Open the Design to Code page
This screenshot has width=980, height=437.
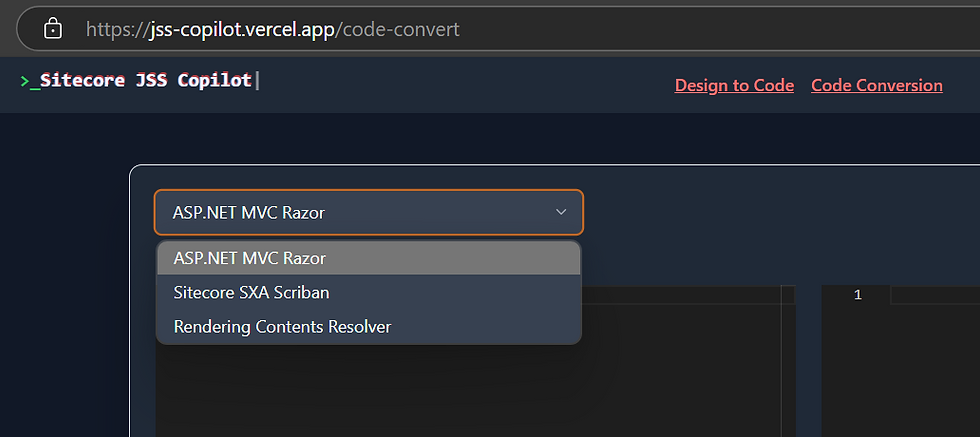734,85
